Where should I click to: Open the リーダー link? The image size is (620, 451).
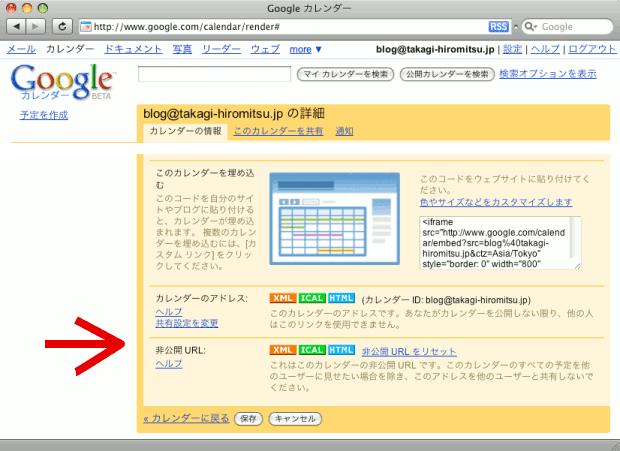pos(221,49)
